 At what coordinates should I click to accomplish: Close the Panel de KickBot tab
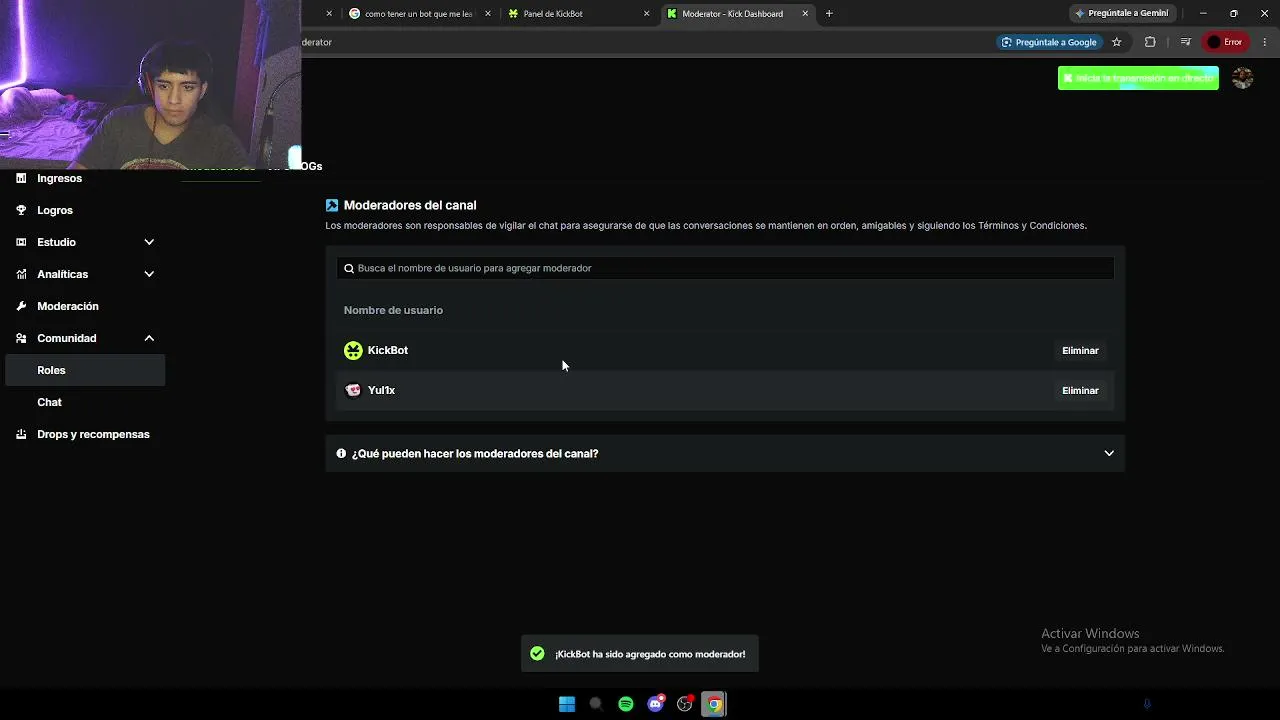point(646,14)
